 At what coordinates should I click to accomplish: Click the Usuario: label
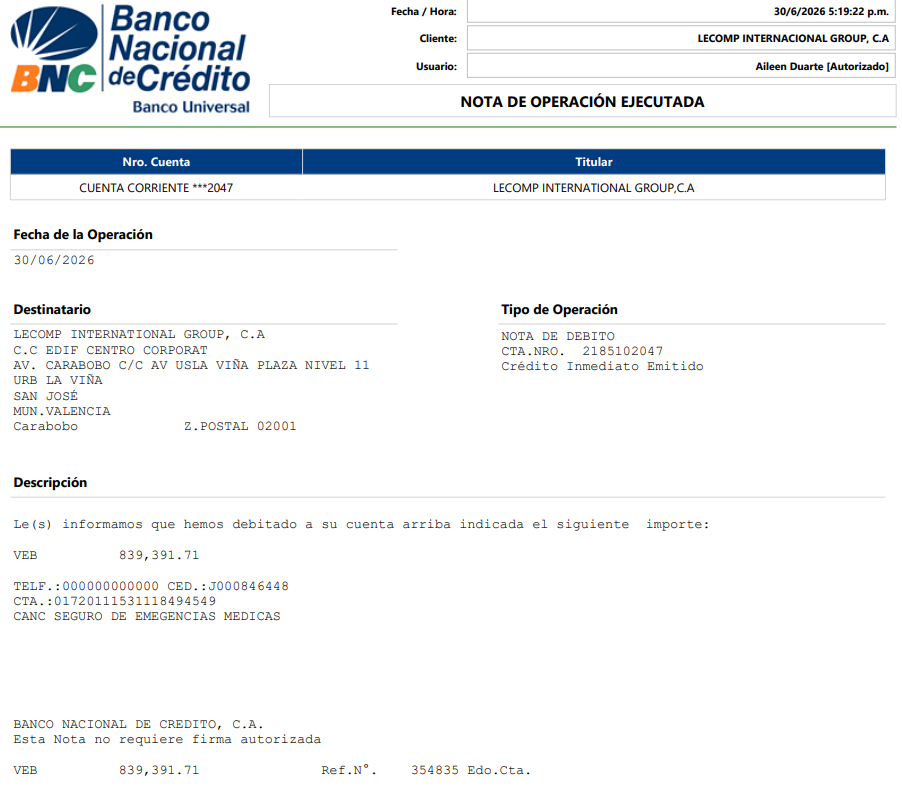(x=436, y=67)
